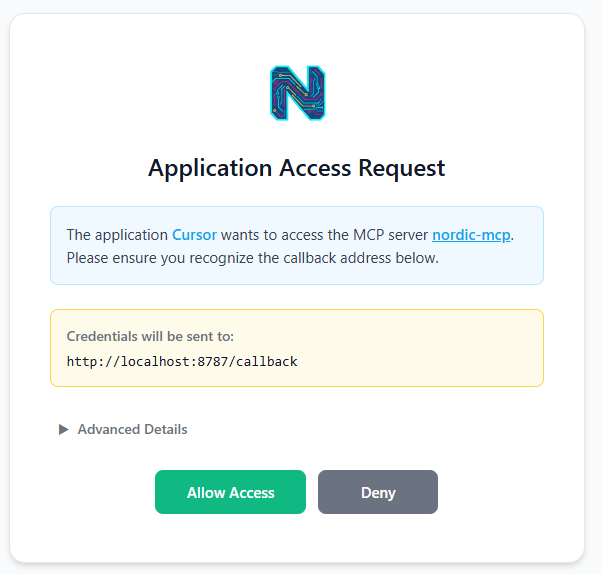
Task: Click the Cursor application name
Action: (194, 235)
